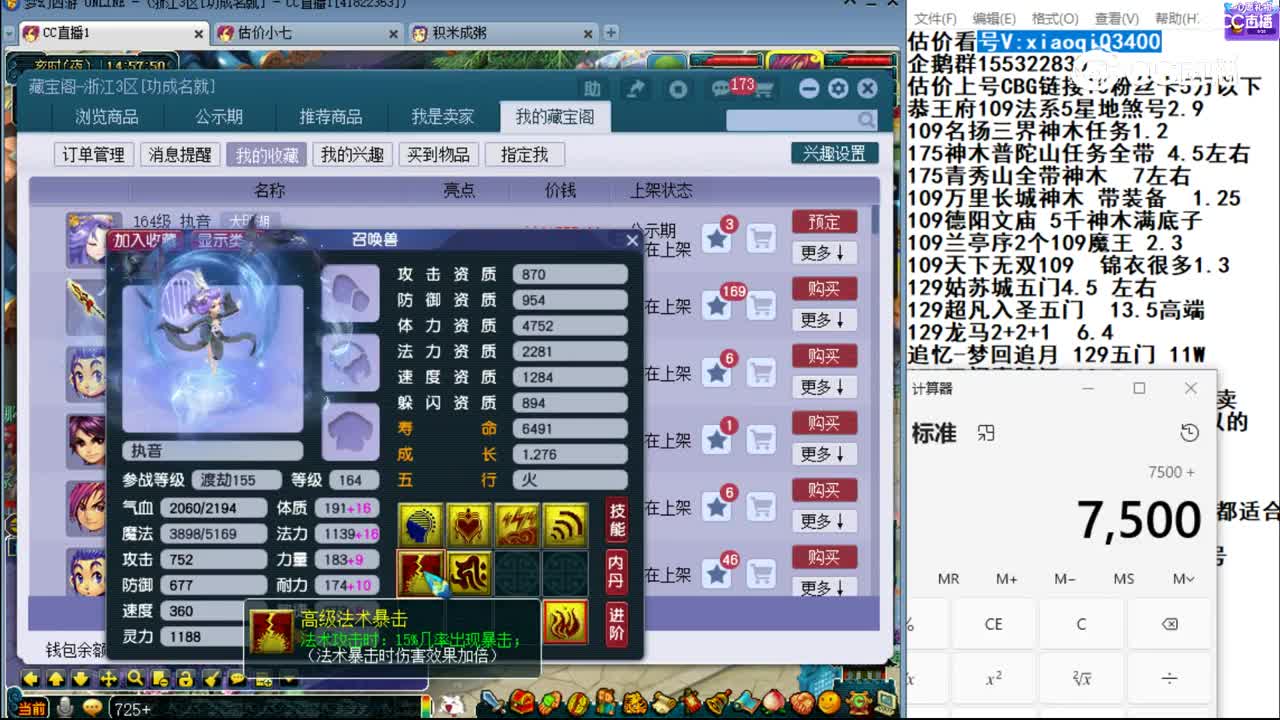Switch to the 浏览商品 tab
Viewport: 1280px width, 720px height.
(107, 117)
